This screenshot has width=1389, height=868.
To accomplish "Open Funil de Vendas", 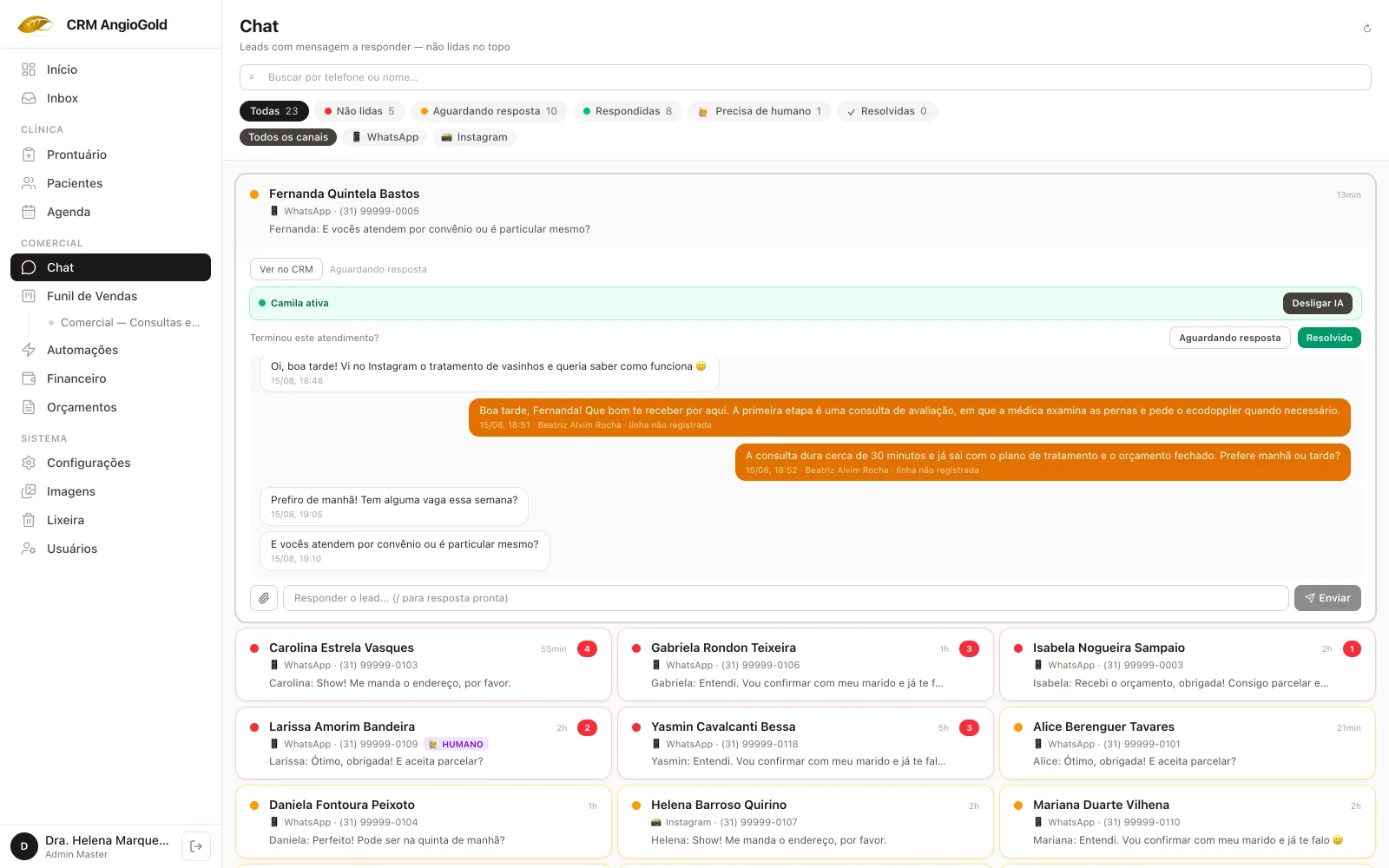I will (110, 296).
